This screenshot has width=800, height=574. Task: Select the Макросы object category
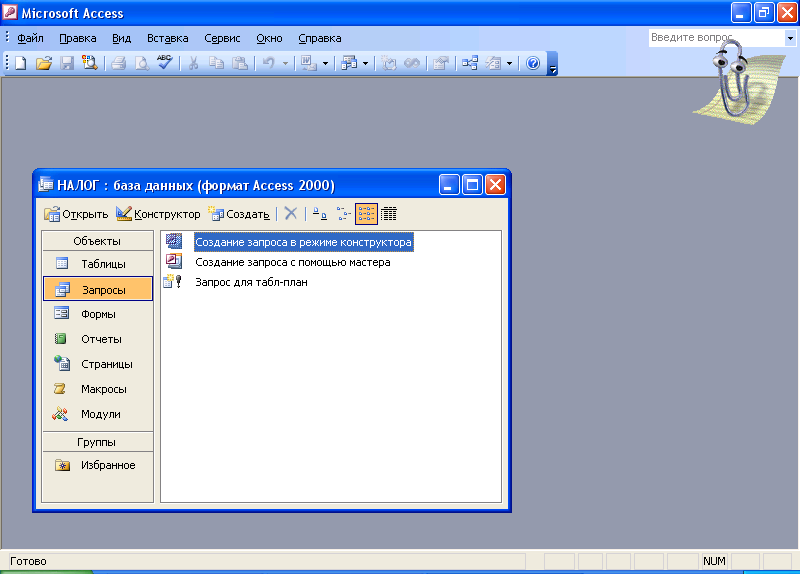click(97, 389)
